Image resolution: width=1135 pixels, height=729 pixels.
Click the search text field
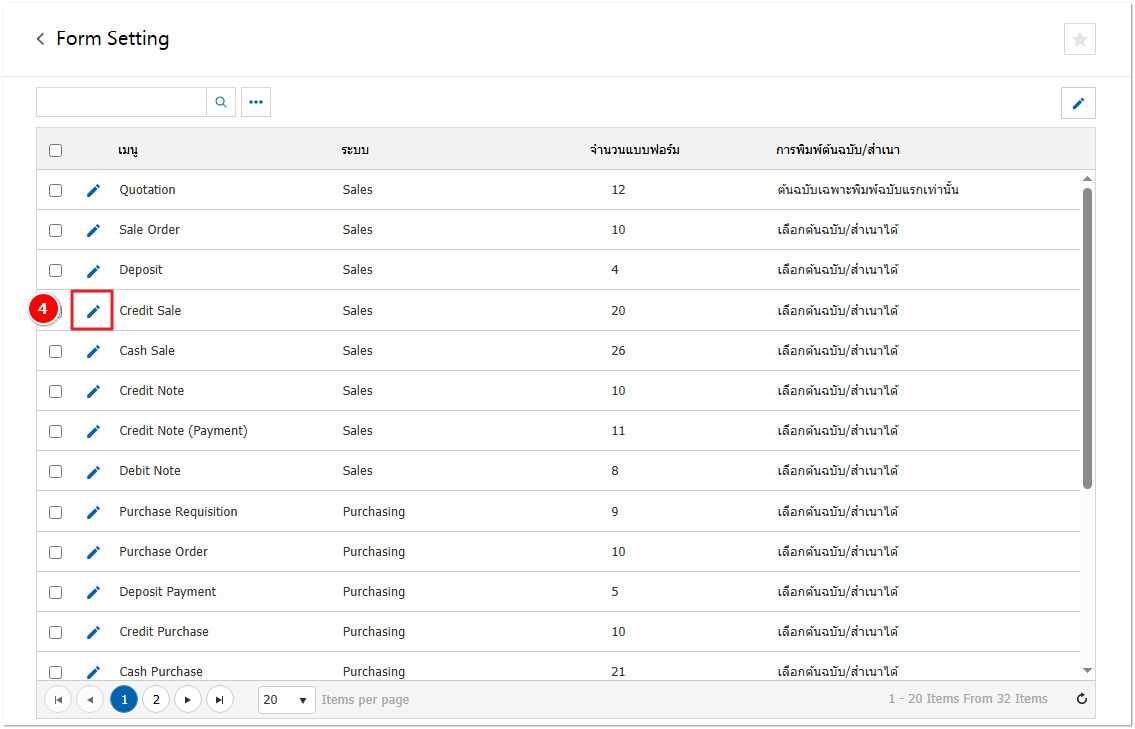121,102
